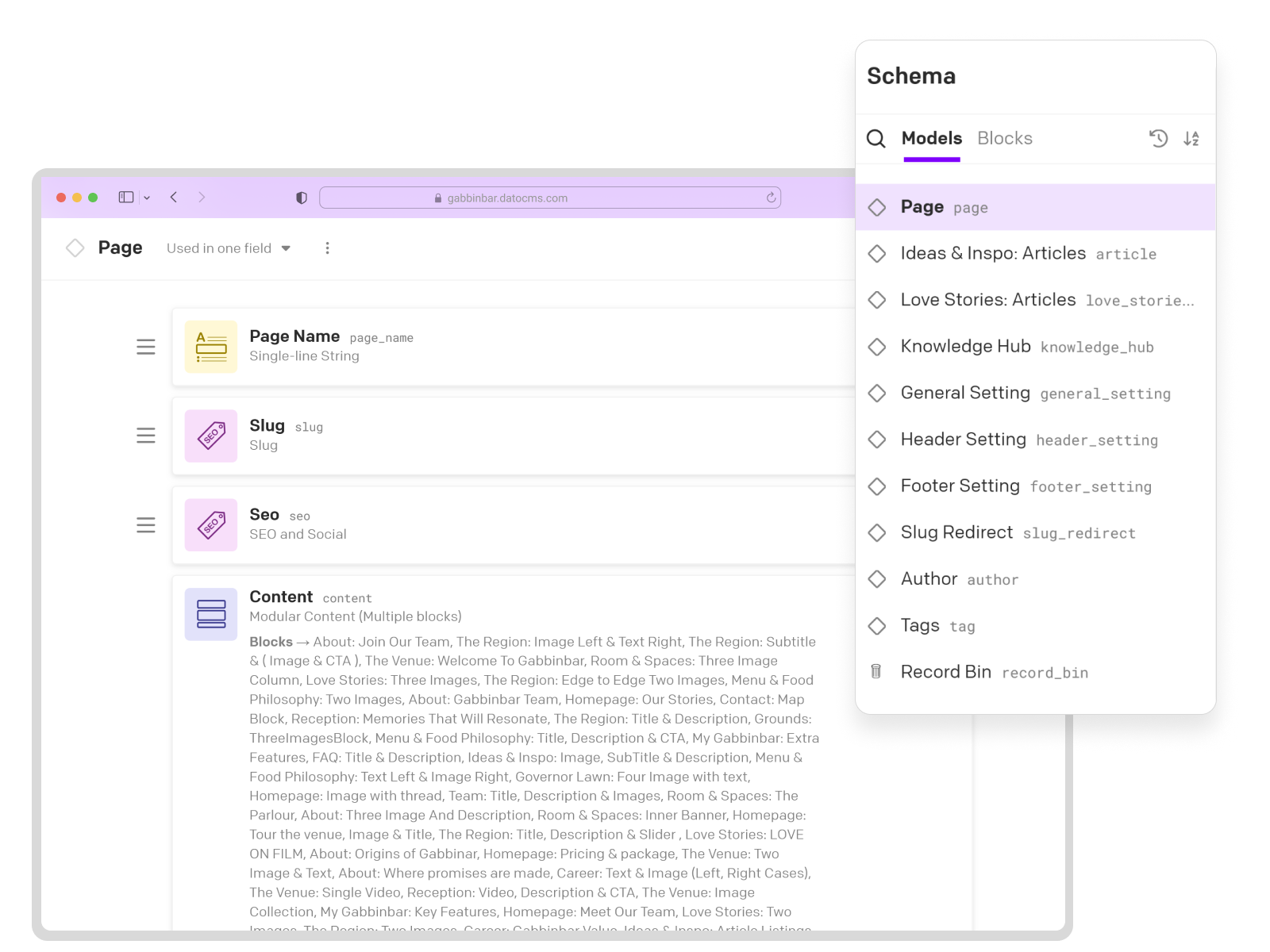Reload the page in browser
Viewport: 1270px width, 952px height.
pos(771,198)
